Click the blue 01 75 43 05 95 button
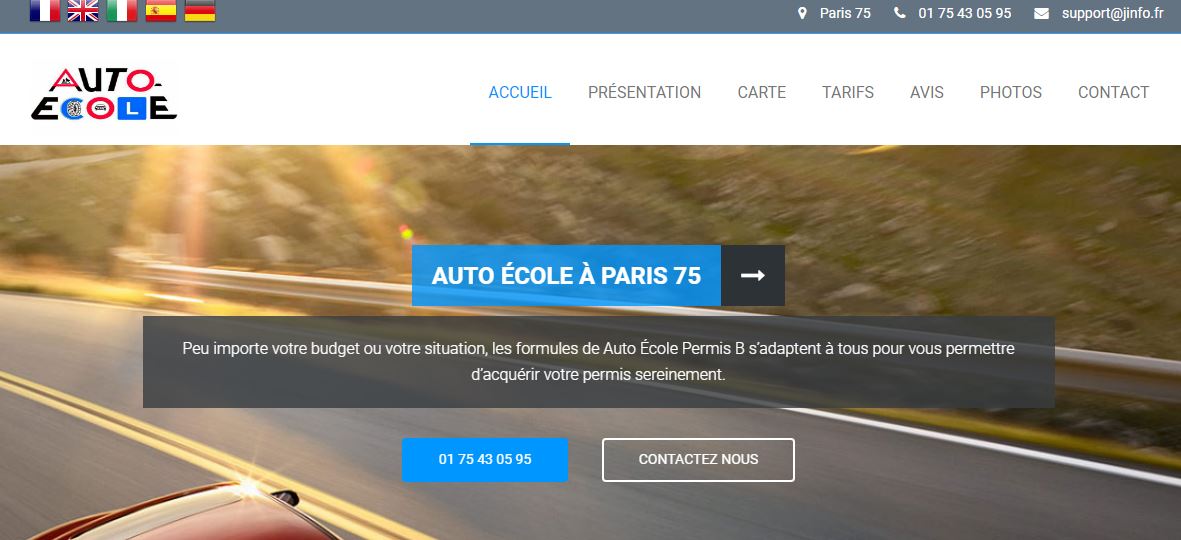 coord(485,459)
